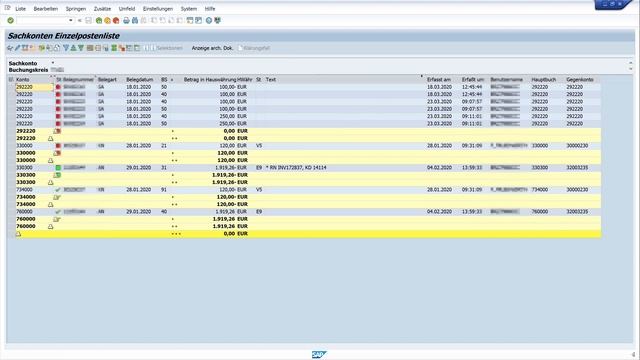Click the Benutzername column header
The width and height of the screenshot is (640, 360).
507,80
